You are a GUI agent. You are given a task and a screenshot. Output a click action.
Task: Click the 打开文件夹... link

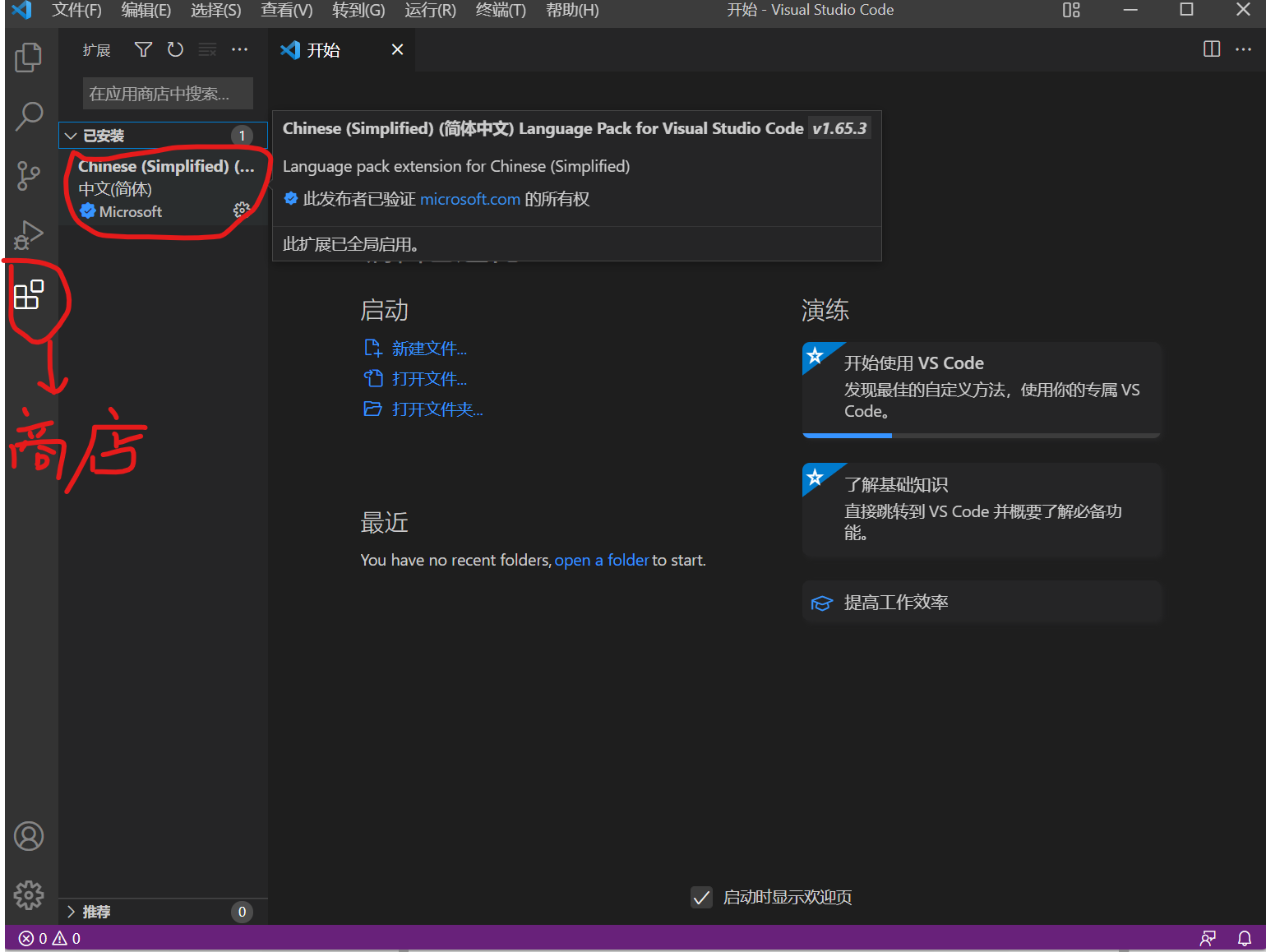coord(437,409)
